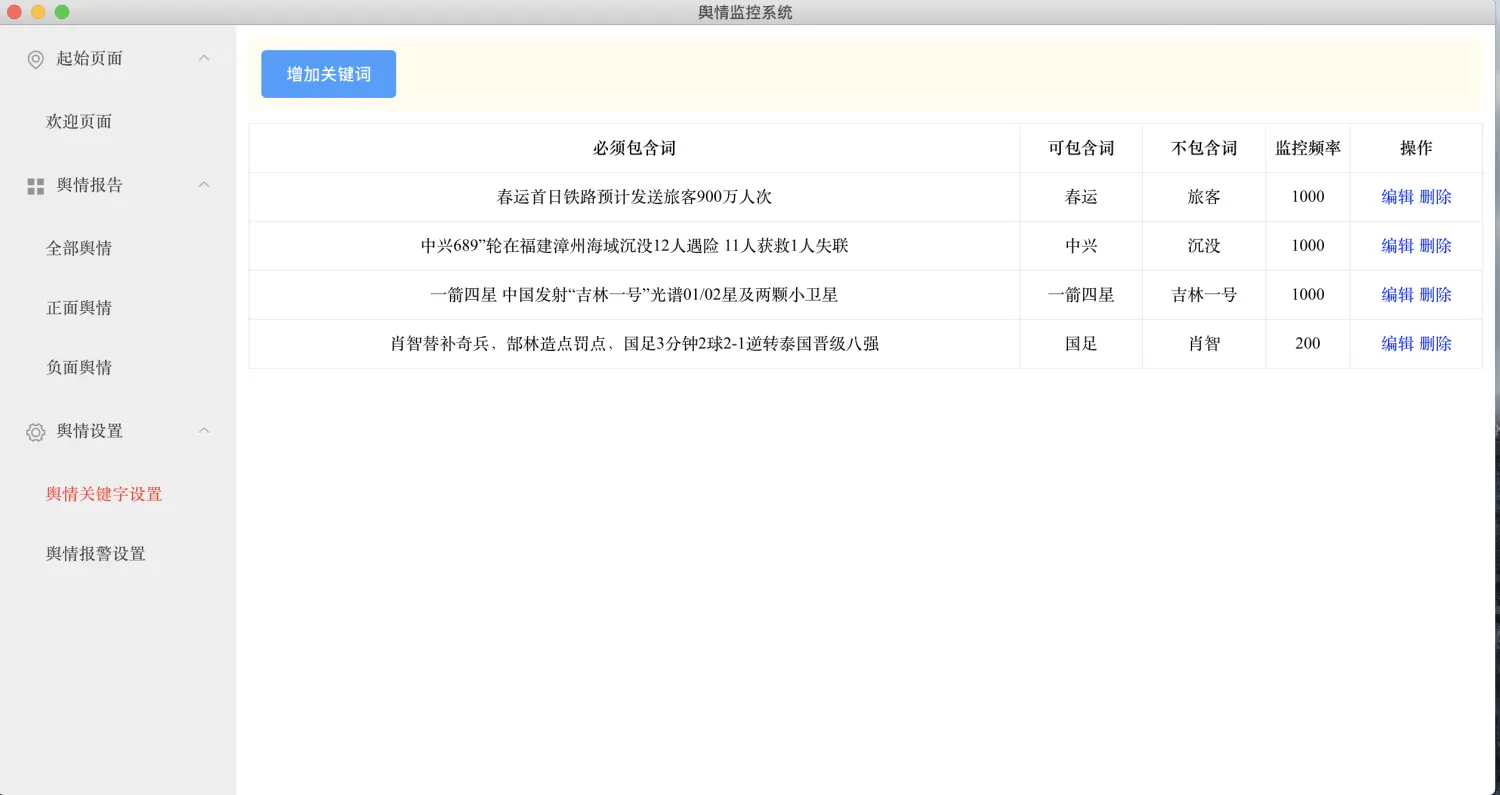Viewport: 1500px width, 795px height.
Task: Select the cell starting with 中兴689”轮在福建漳州
Action: pos(634,246)
